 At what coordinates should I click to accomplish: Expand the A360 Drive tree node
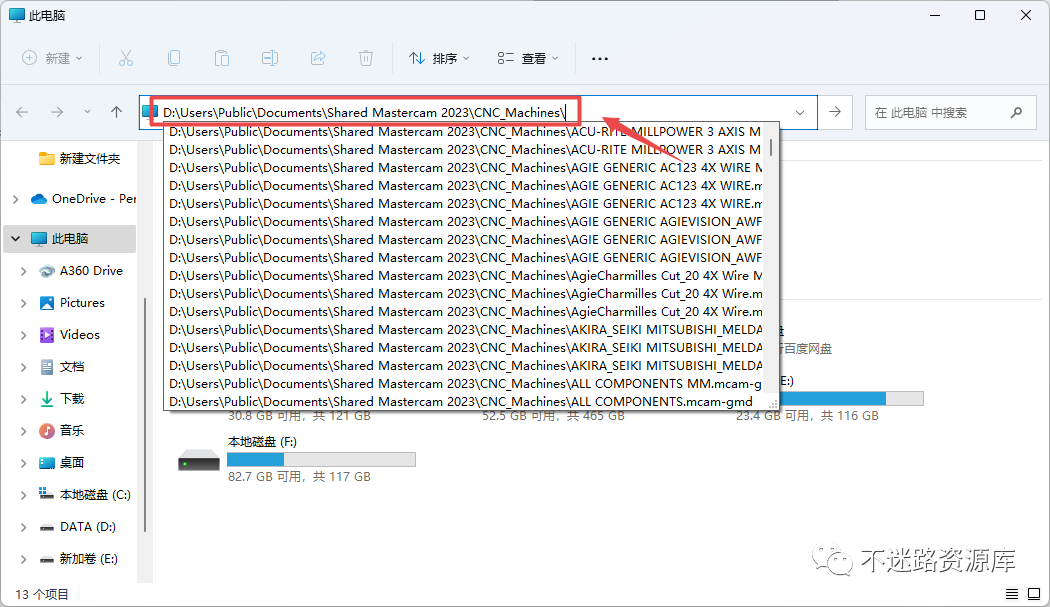click(23, 271)
